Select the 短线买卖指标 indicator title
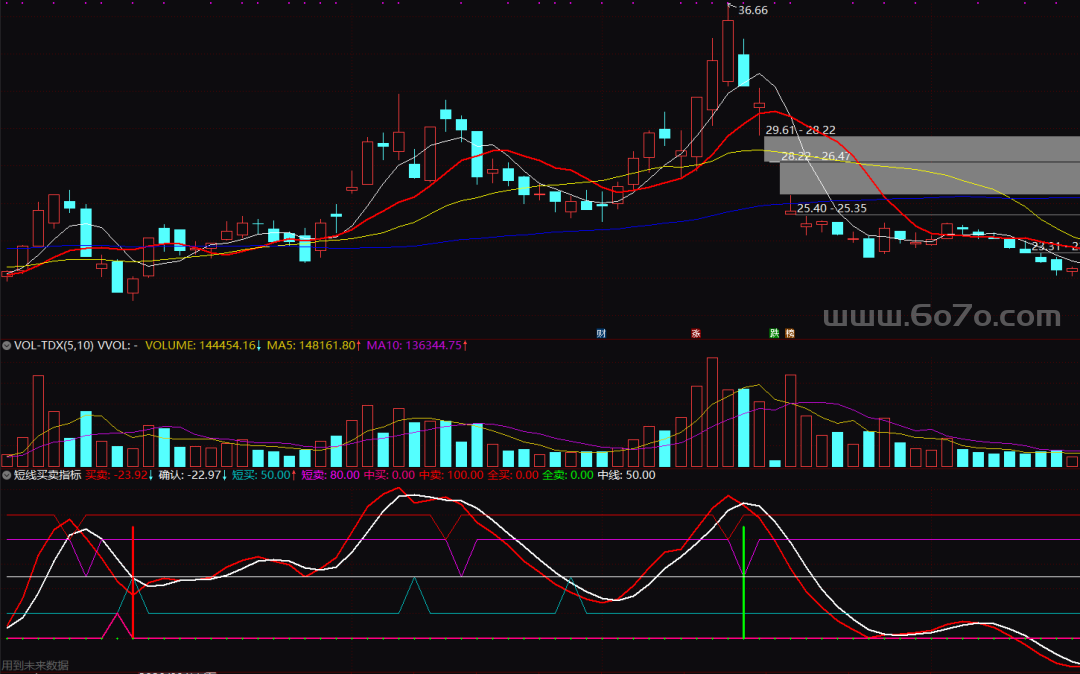 pyautogui.click(x=47, y=476)
